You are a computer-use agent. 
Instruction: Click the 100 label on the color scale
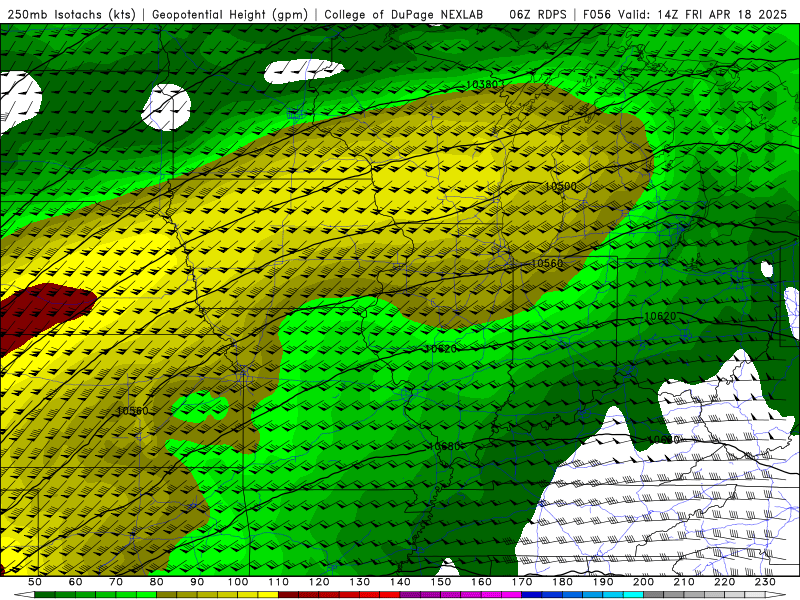pos(238,582)
